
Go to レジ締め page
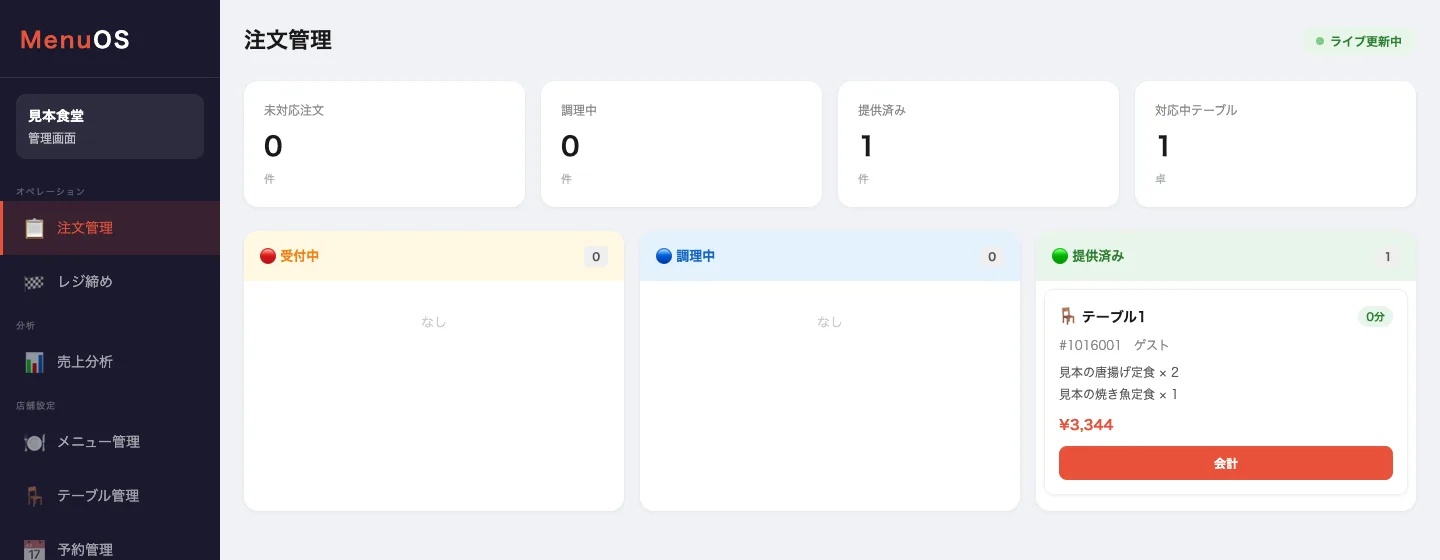[x=110, y=282]
